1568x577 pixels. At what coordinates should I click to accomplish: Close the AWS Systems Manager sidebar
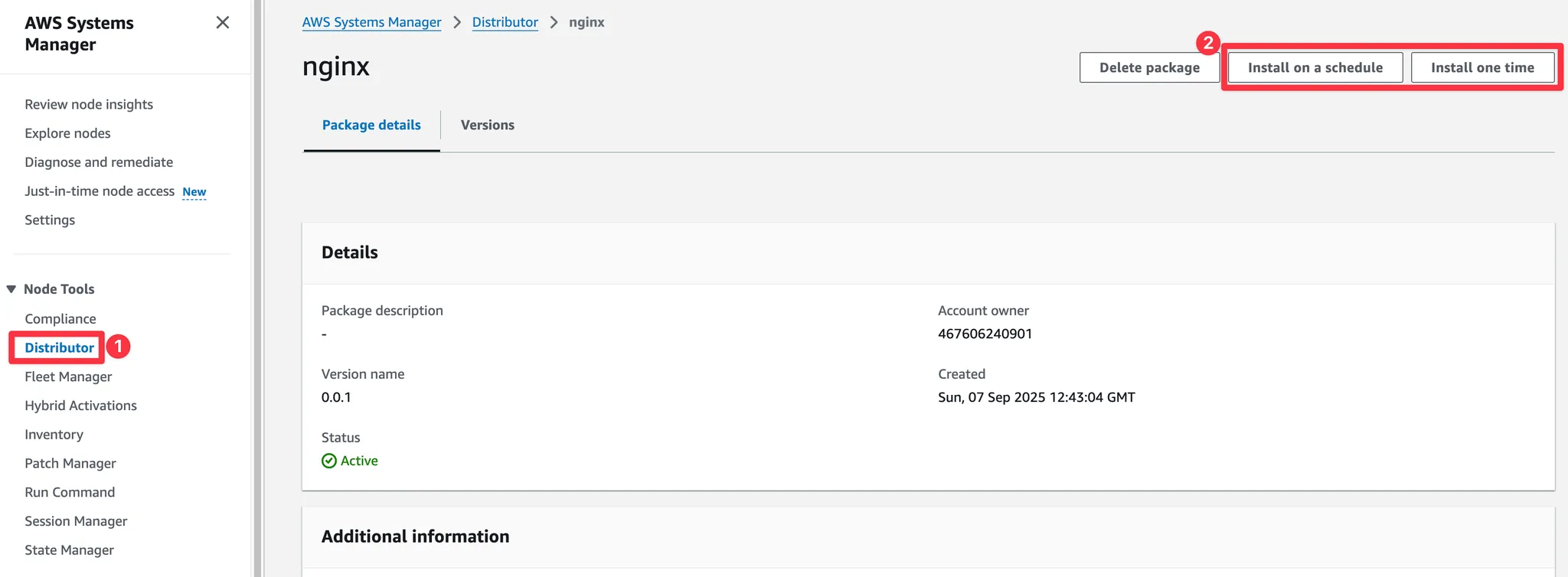click(223, 23)
